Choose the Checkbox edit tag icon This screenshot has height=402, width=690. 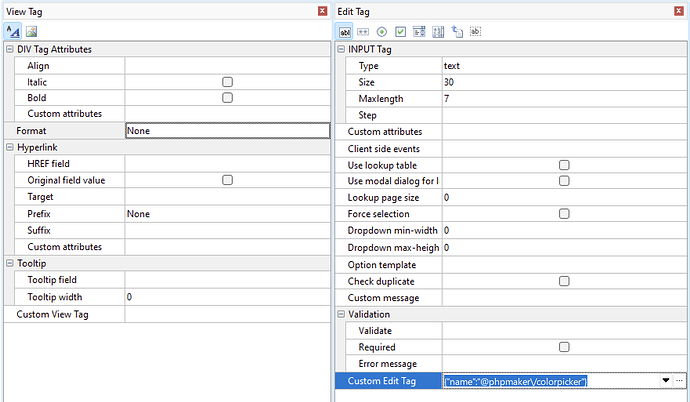400,31
